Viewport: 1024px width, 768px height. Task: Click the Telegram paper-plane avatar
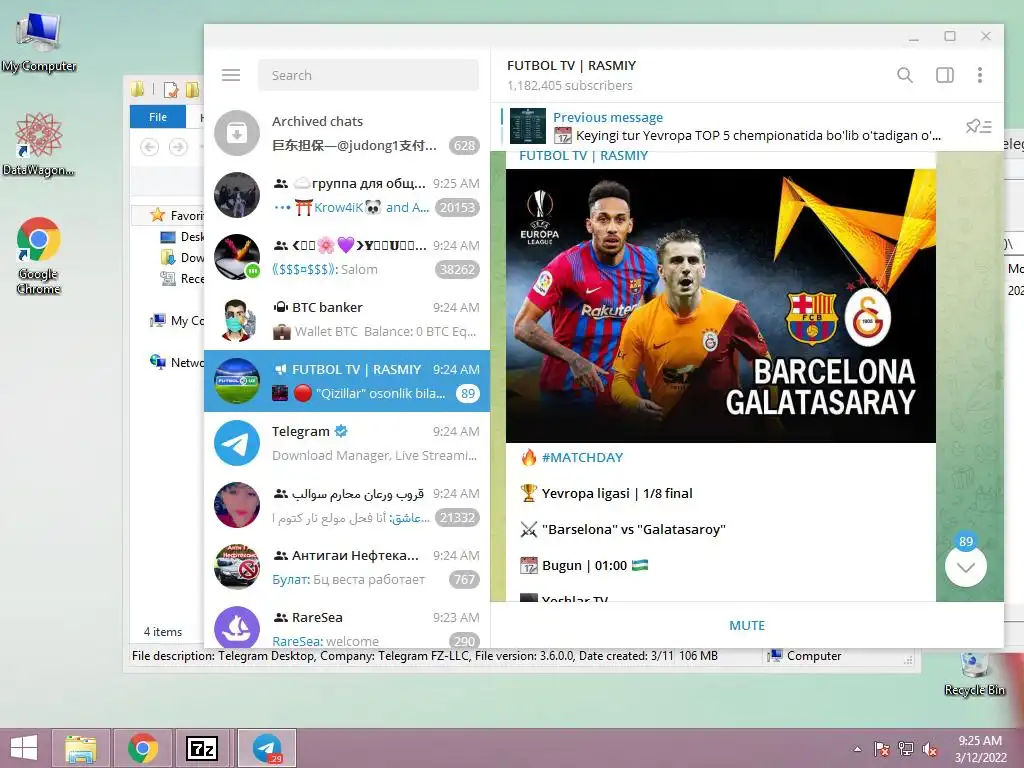click(x=237, y=443)
